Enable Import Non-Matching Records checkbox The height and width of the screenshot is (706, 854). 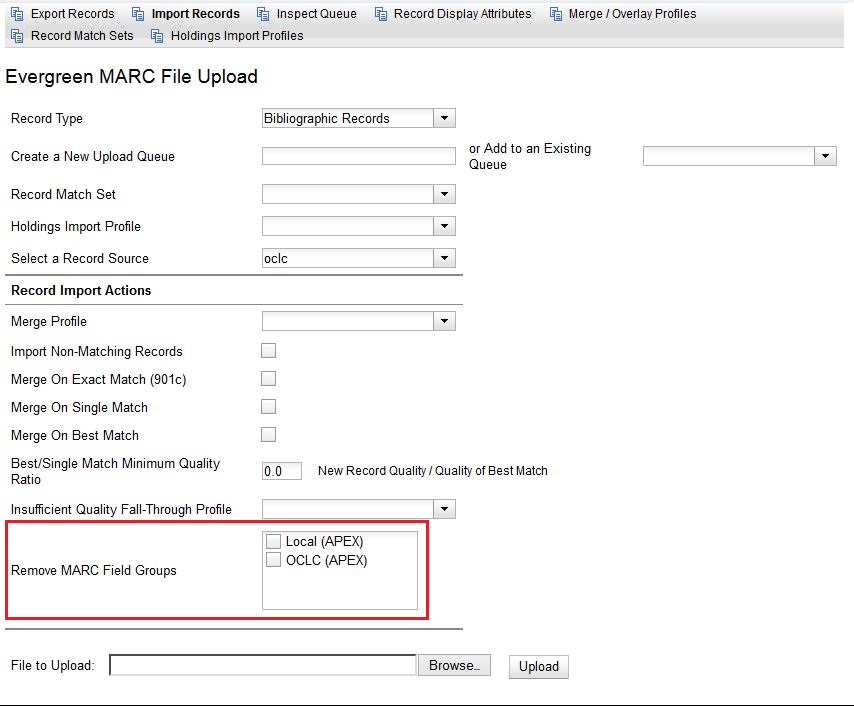tap(268, 351)
